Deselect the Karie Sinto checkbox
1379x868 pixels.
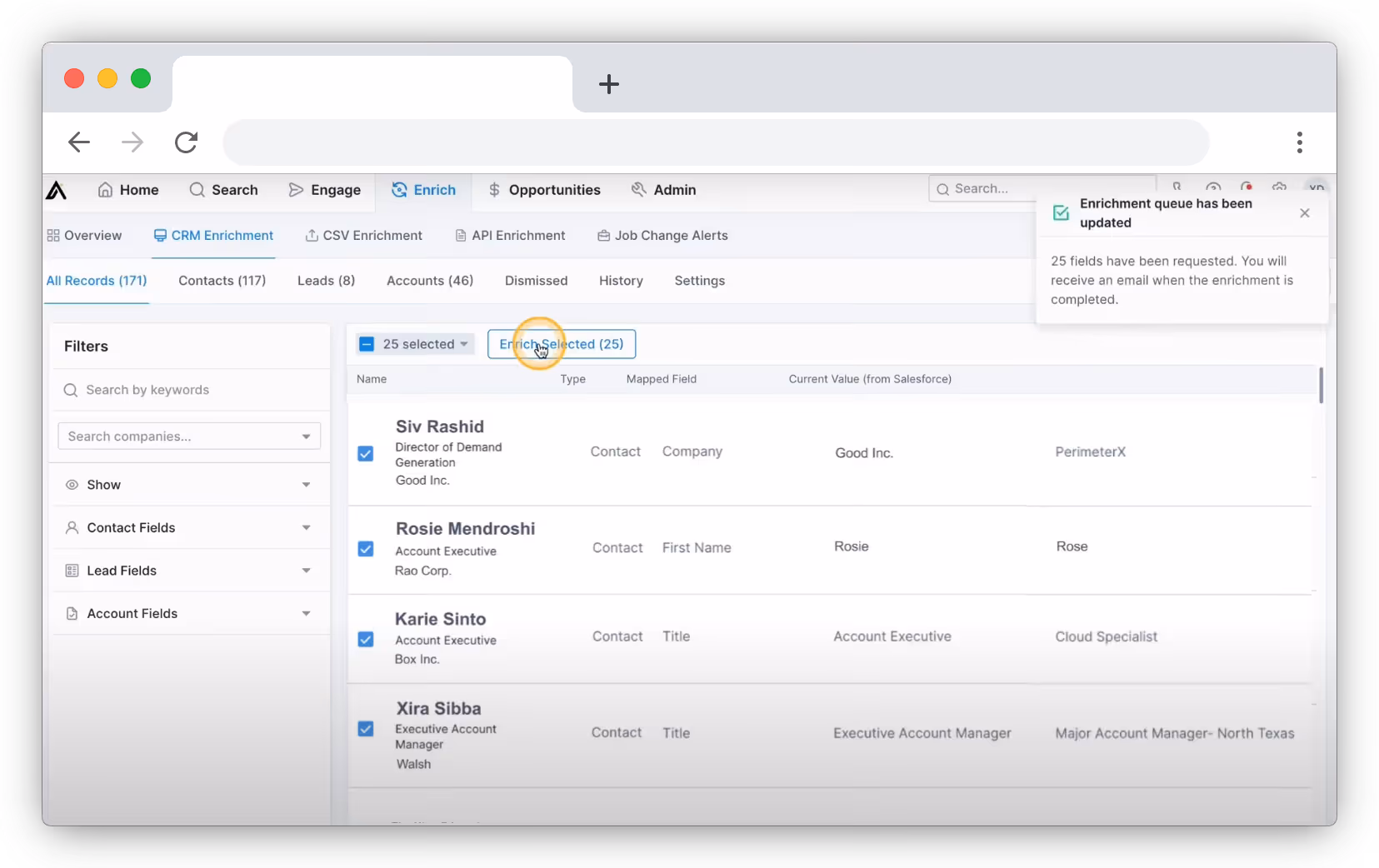point(365,639)
